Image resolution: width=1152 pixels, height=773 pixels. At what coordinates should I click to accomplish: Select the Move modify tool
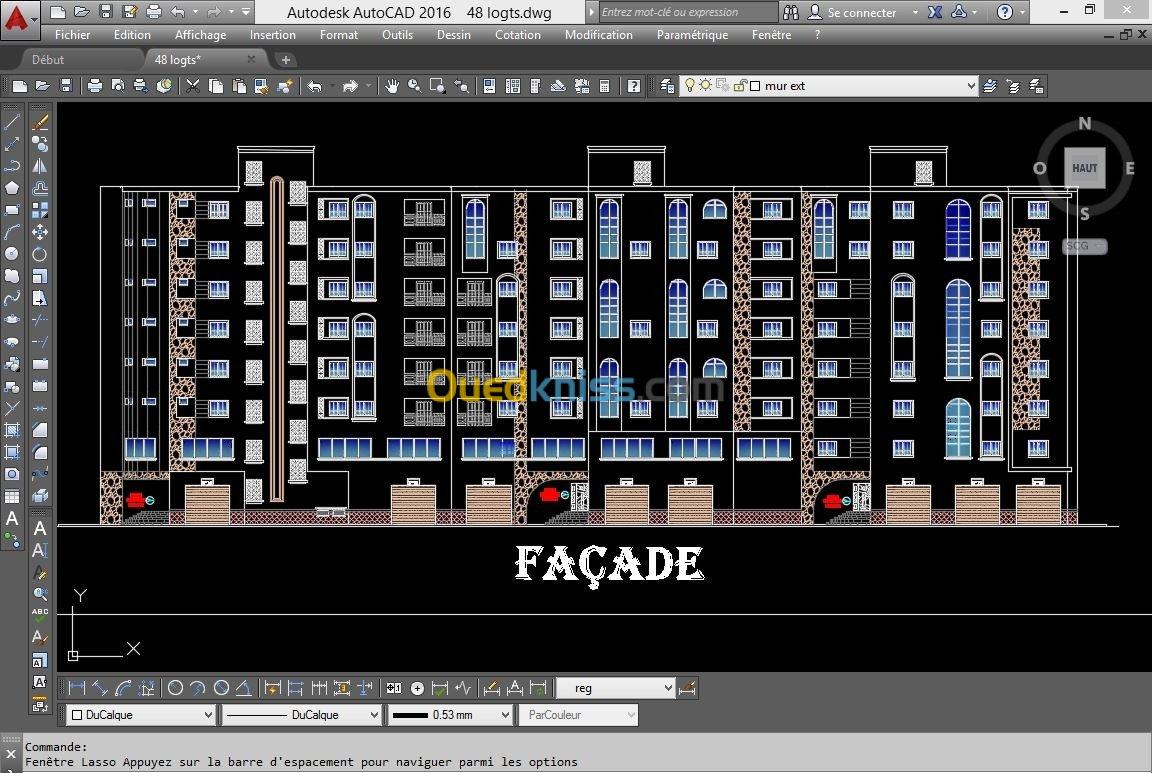[x=40, y=232]
